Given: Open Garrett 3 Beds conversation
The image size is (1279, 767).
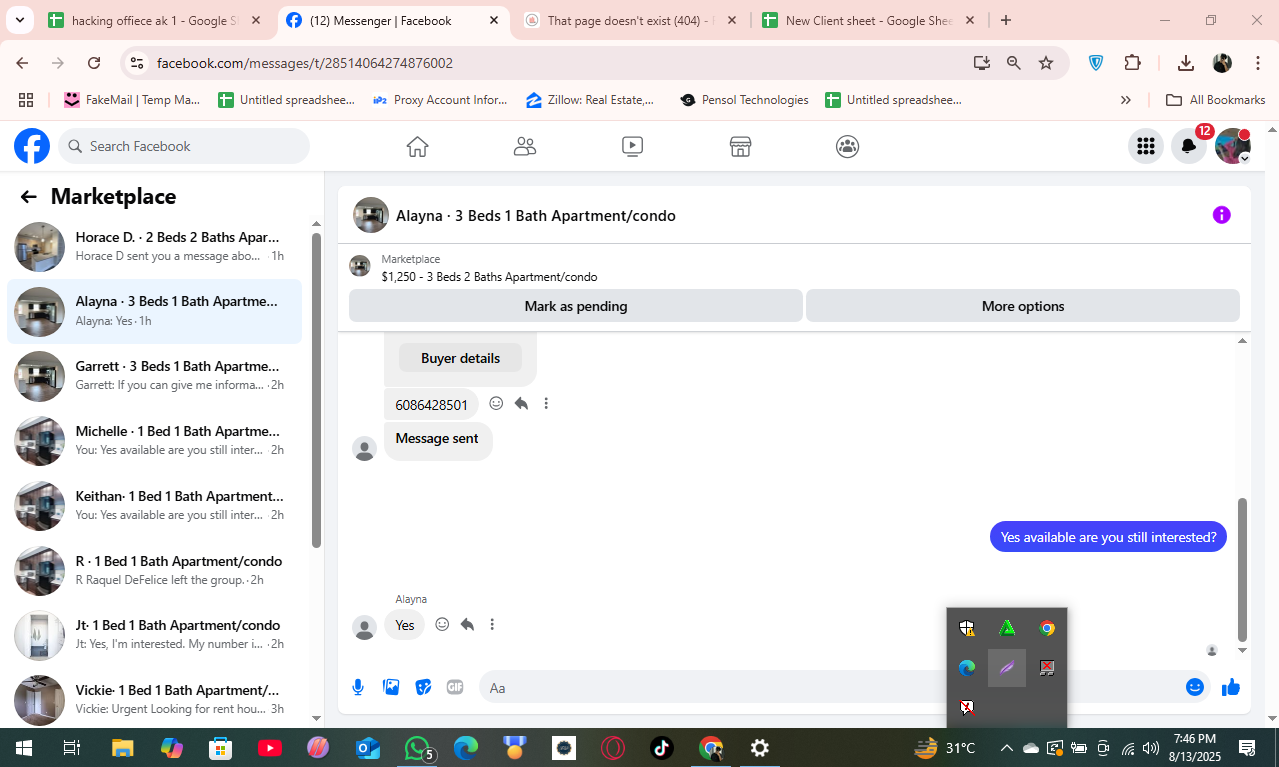Looking at the screenshot, I should click(154, 376).
